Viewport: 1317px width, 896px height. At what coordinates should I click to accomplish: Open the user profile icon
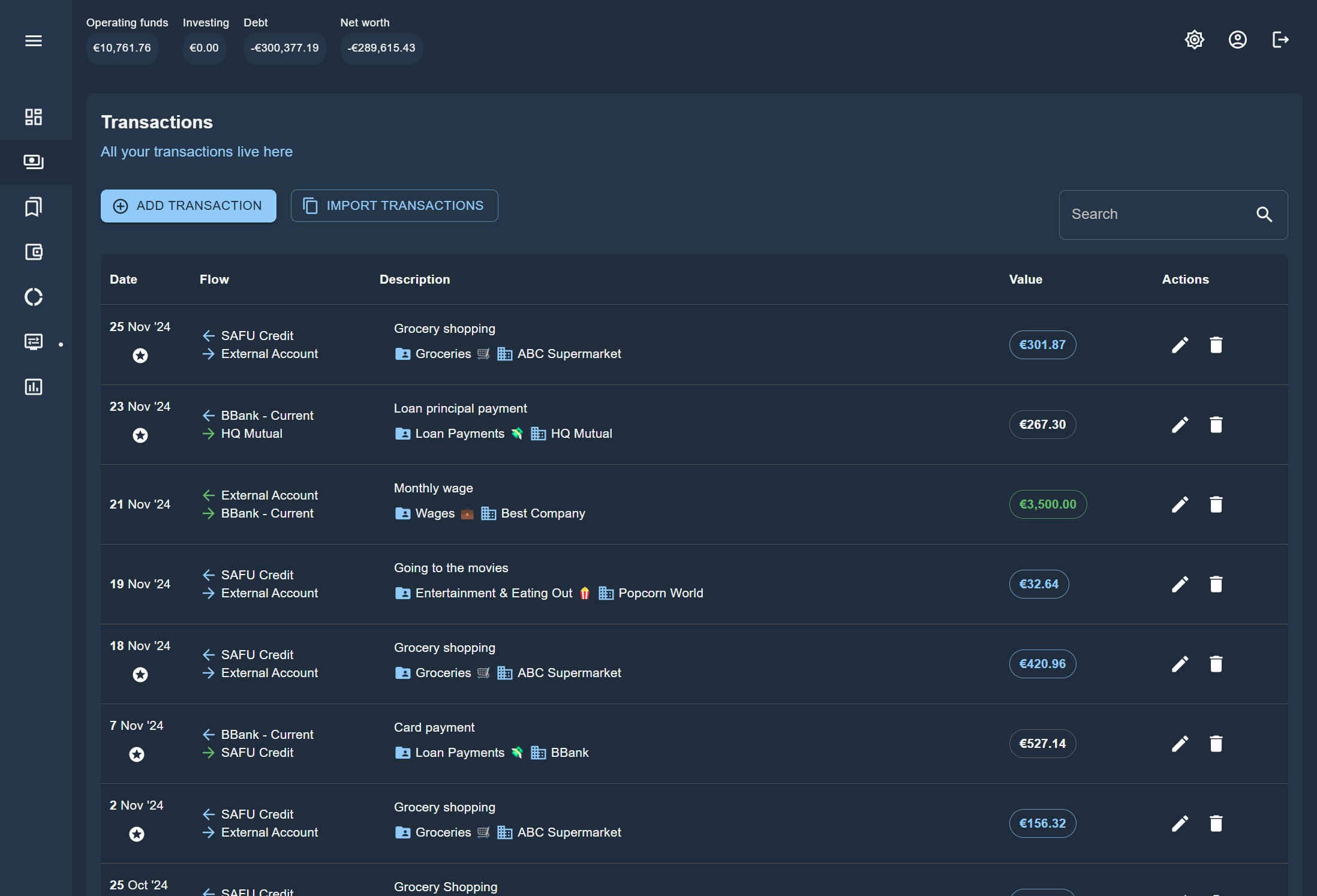click(x=1237, y=40)
